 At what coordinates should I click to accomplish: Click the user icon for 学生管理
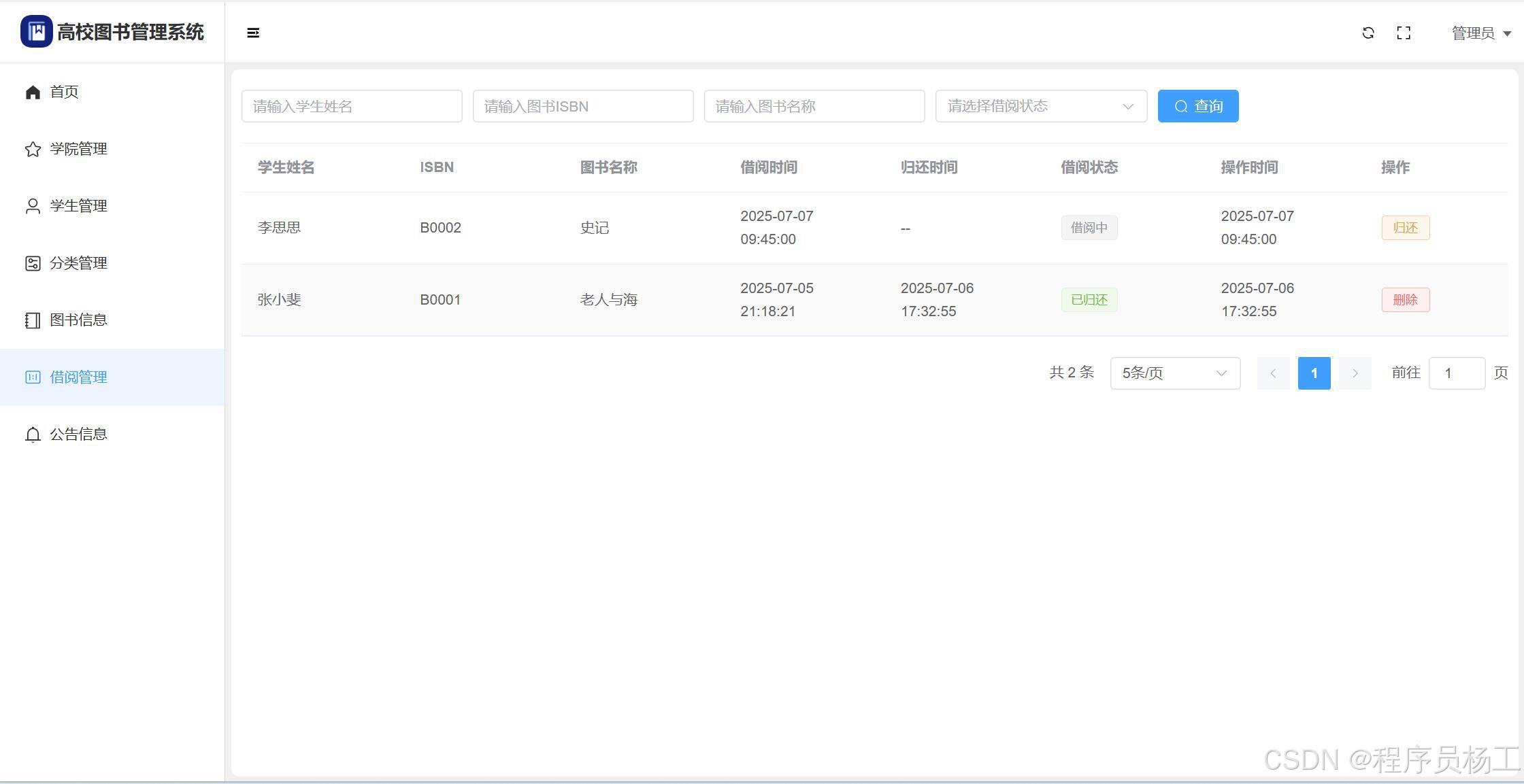pos(33,206)
